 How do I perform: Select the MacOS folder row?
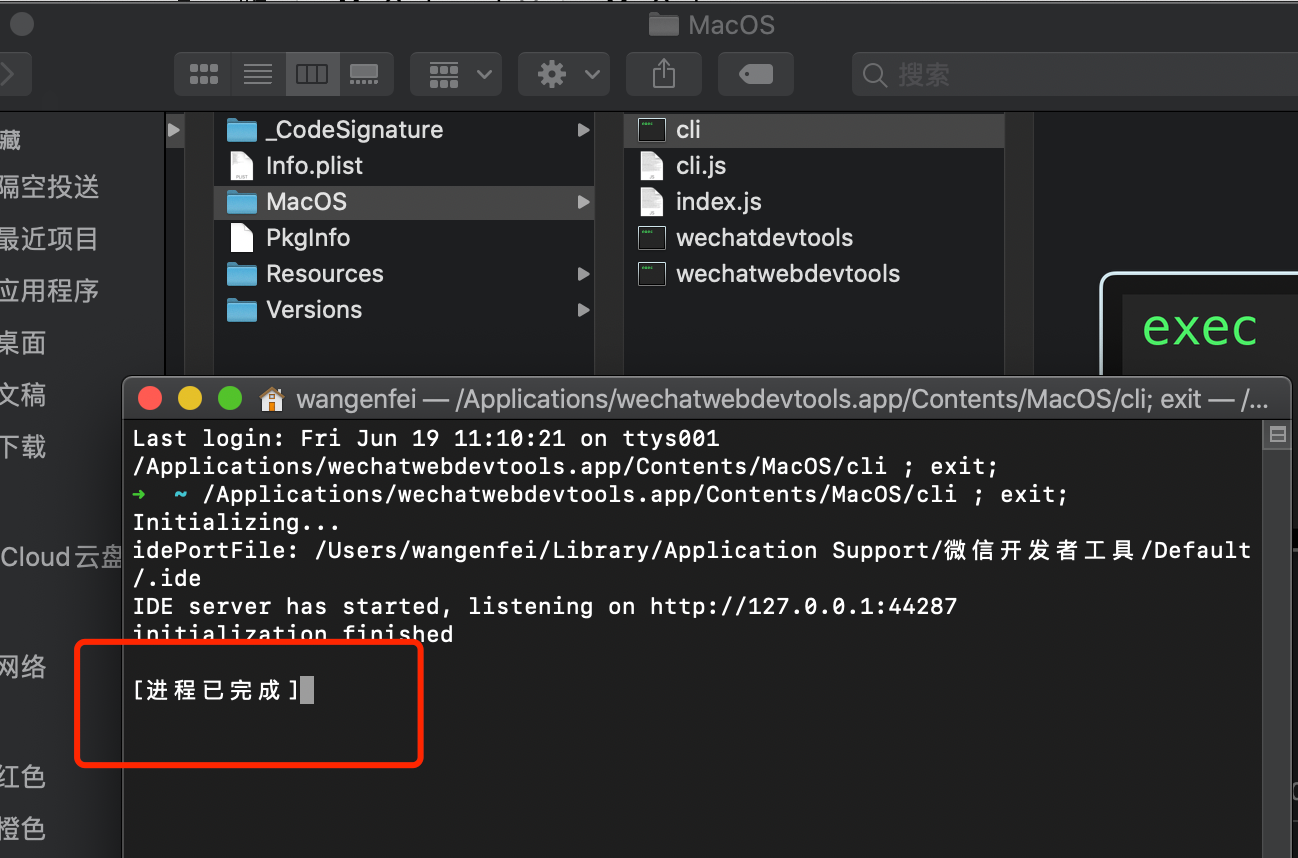tap(404, 202)
